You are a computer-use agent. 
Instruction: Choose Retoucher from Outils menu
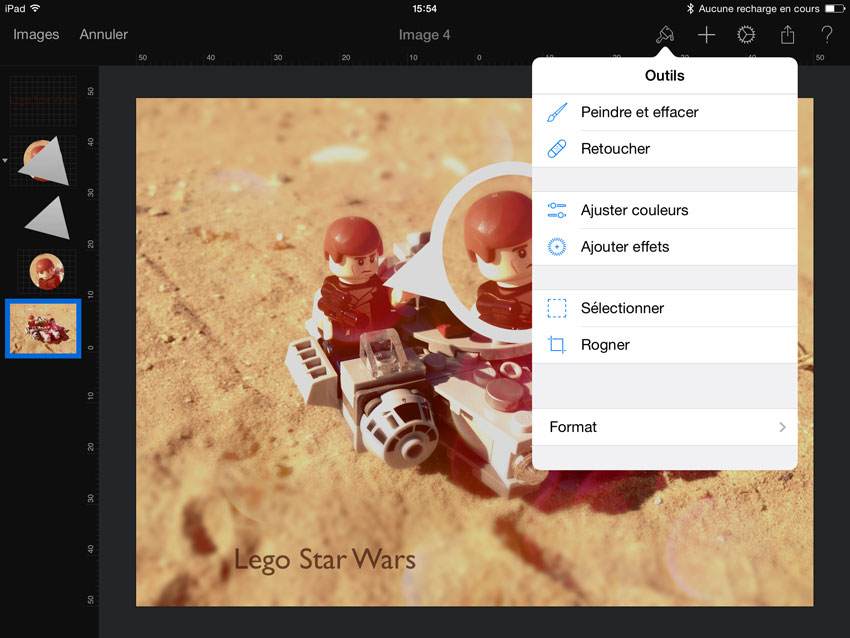pos(665,149)
